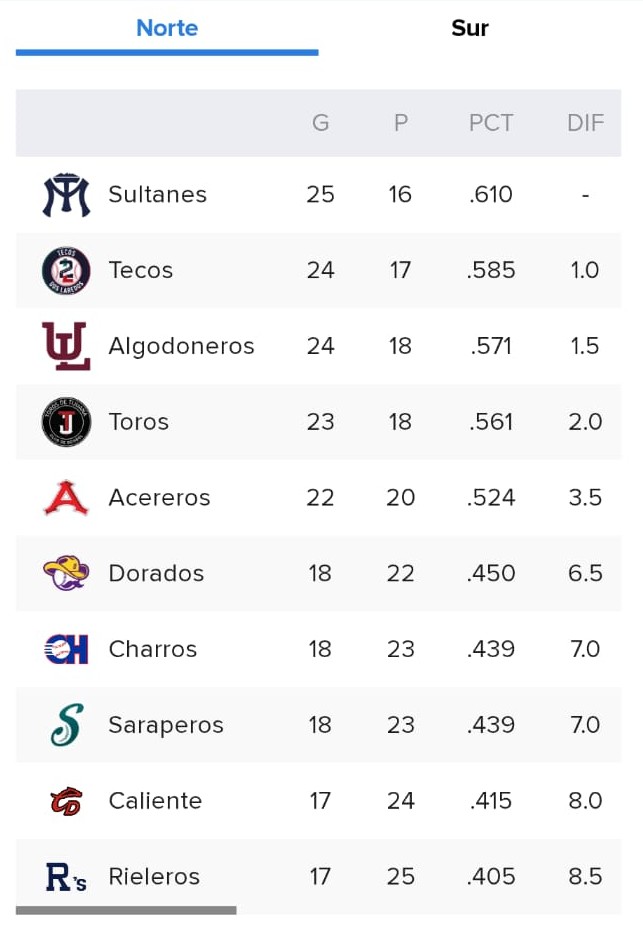This screenshot has width=643, height=931.
Task: Click the Caliente team logo
Action: [66, 801]
